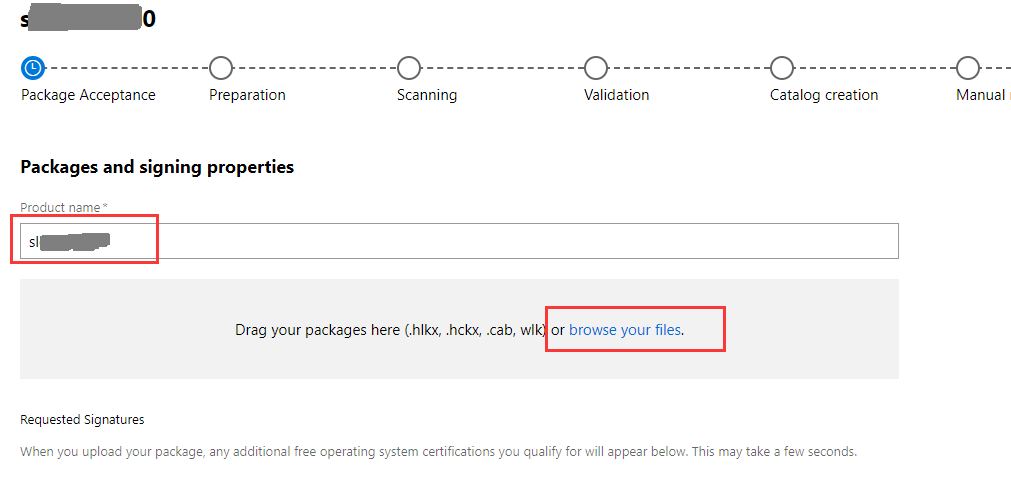1011x478 pixels.
Task: Open the browse your files link
Action: (625, 330)
